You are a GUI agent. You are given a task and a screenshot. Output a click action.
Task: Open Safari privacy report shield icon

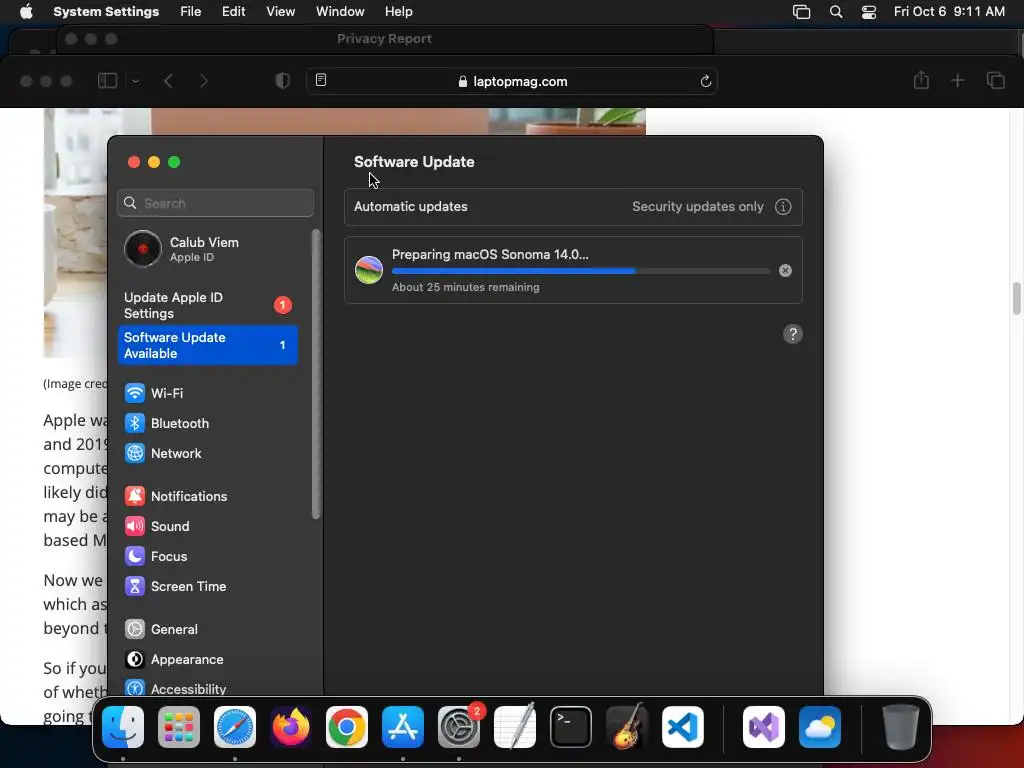[282, 81]
